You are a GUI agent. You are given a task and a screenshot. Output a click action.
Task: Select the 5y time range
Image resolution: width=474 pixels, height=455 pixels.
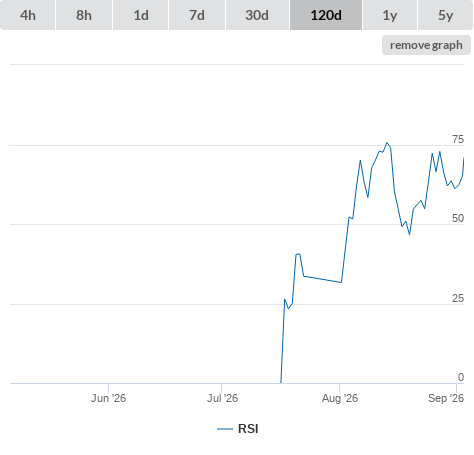tap(445, 15)
